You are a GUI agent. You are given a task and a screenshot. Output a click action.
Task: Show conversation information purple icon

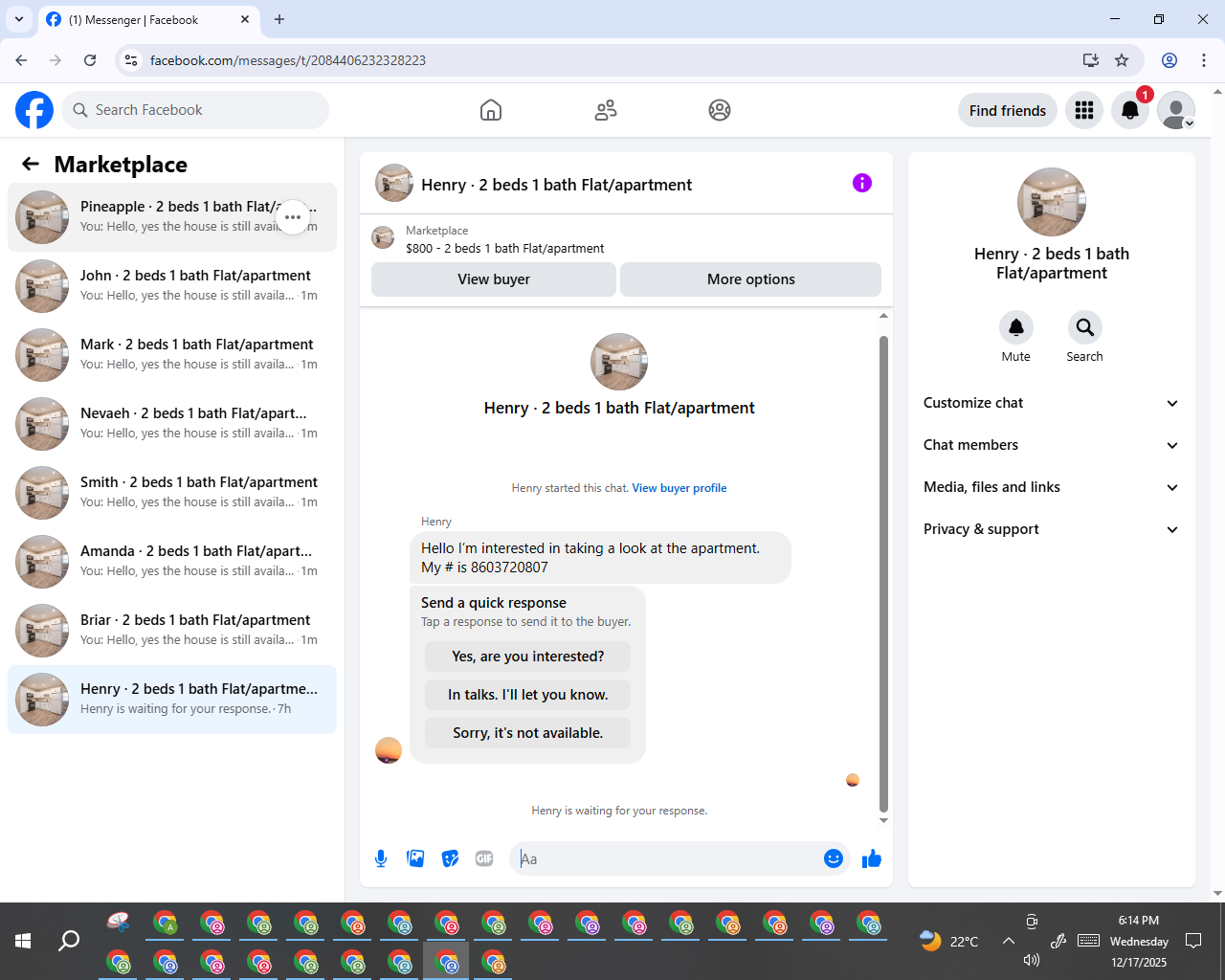862,183
